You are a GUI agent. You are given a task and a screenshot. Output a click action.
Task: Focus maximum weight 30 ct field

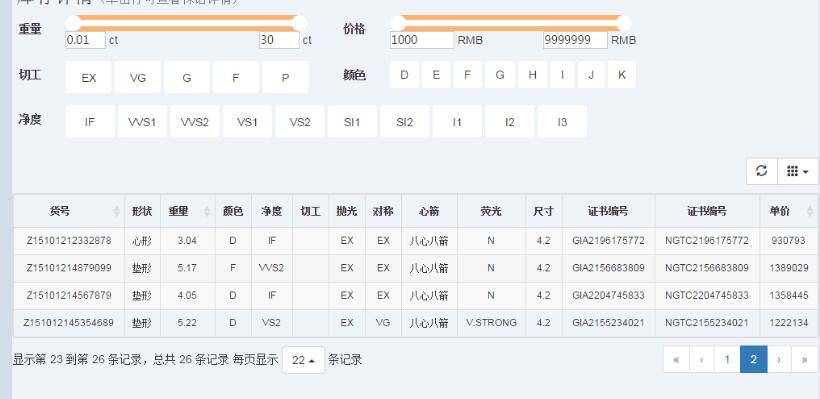tap(279, 40)
